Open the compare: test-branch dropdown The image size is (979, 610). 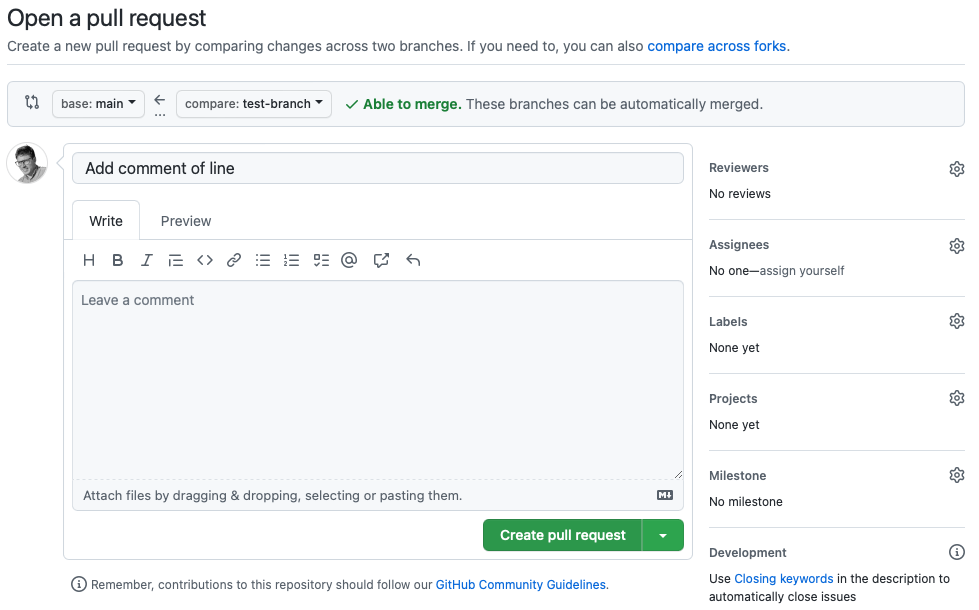254,104
